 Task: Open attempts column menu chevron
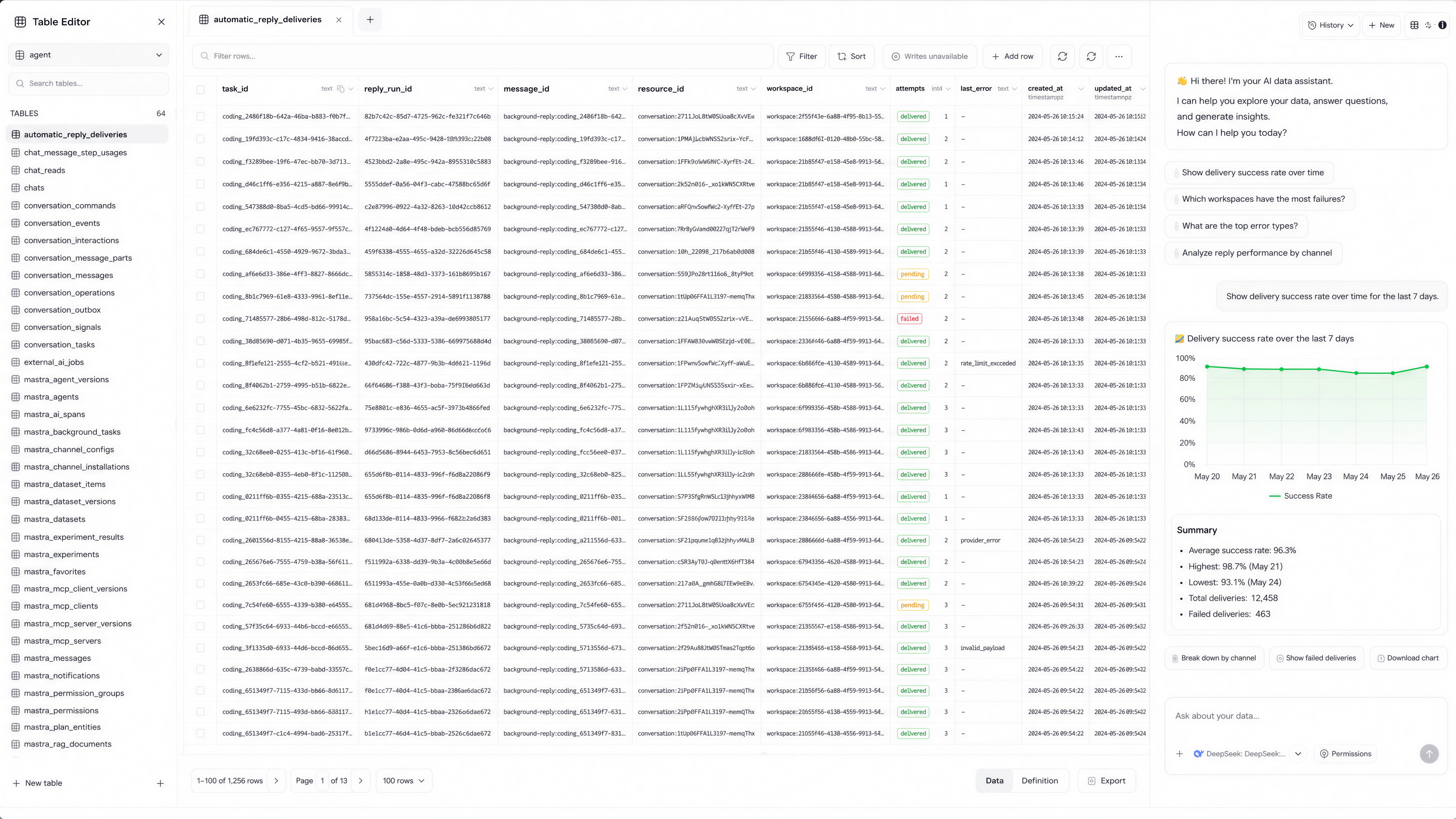(948, 89)
